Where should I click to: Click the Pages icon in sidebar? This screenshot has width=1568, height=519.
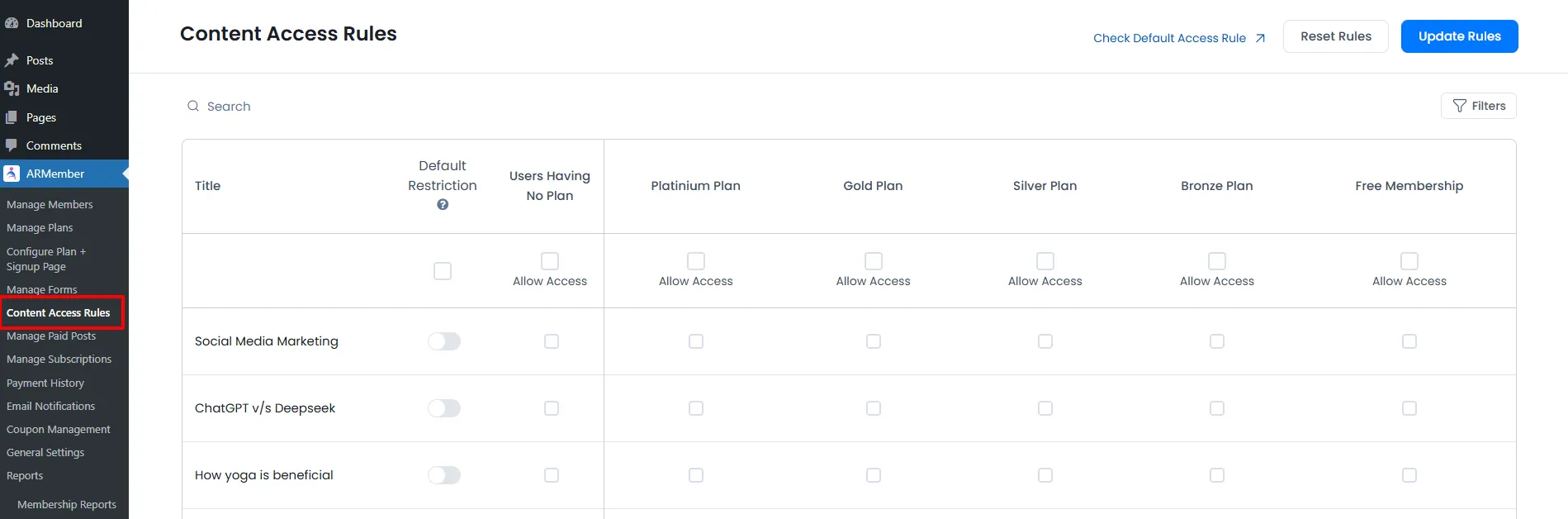pyautogui.click(x=12, y=117)
